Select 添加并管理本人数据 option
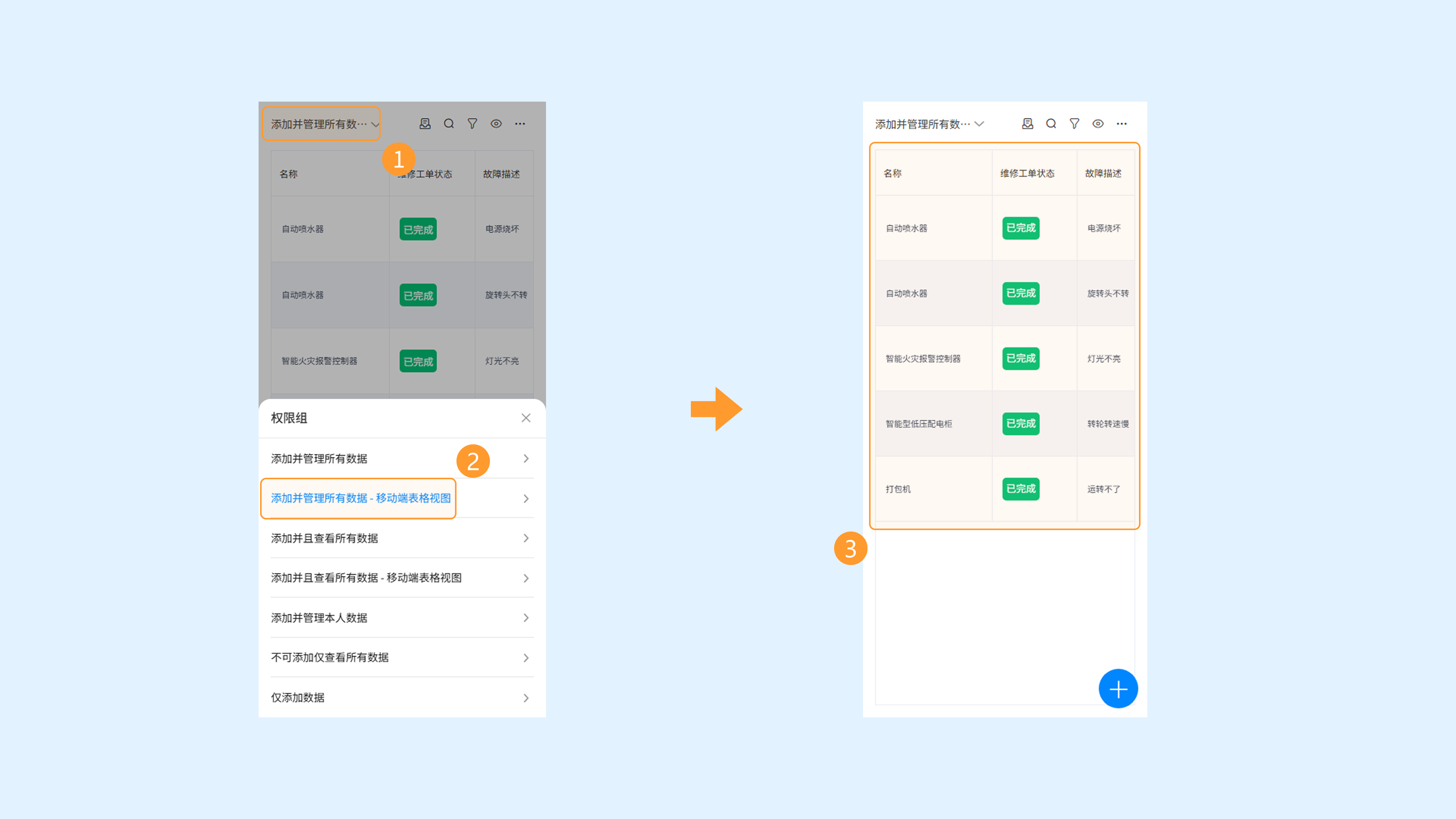 319,618
